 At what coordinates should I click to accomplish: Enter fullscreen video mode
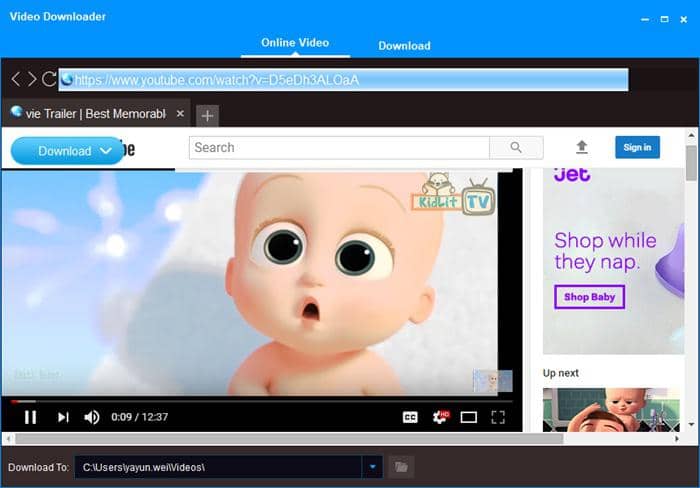[498, 417]
